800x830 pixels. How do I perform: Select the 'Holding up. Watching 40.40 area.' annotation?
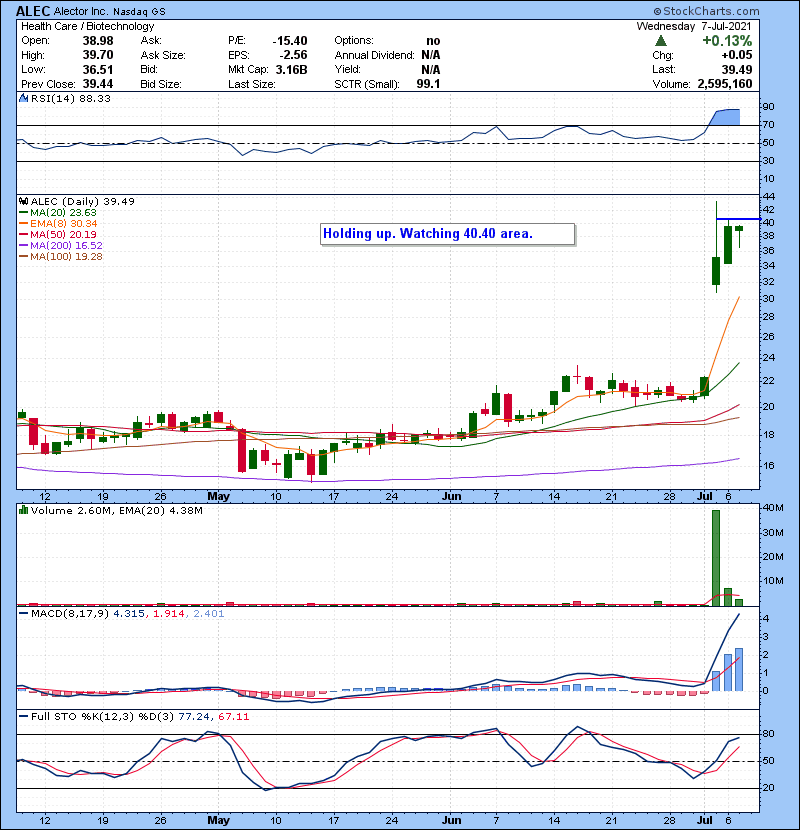[x=447, y=234]
